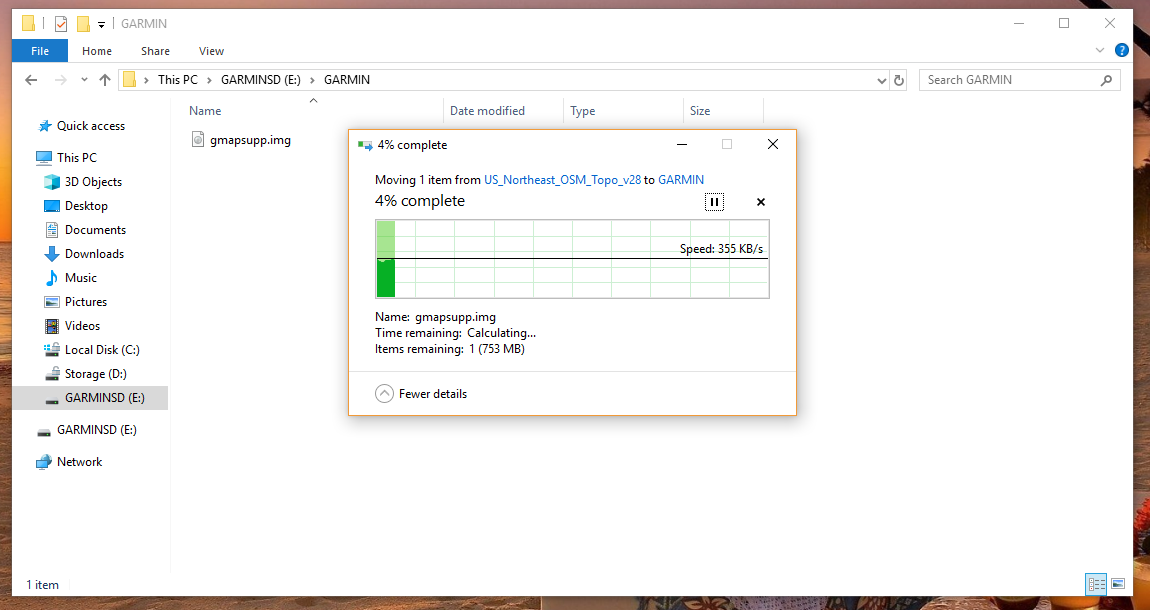Click the New folder quick access icon
This screenshot has height=610, width=1150.
(x=83, y=23)
